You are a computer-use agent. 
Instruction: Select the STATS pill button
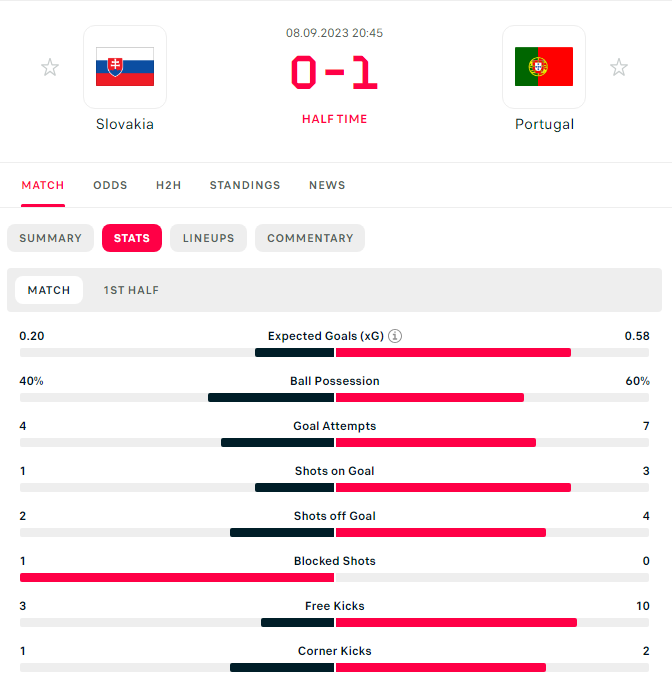(132, 238)
